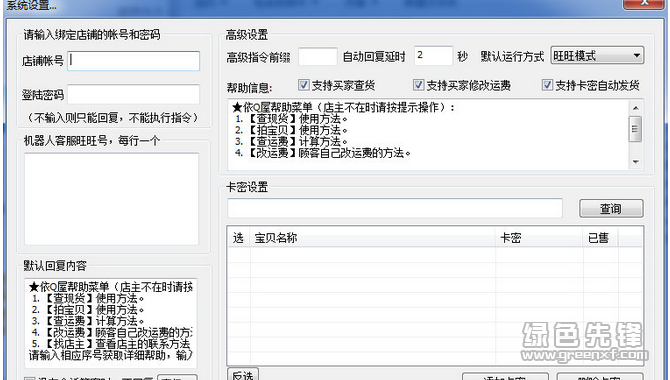Click the 店铺帐号 input field
The image size is (670, 380).
(133, 61)
